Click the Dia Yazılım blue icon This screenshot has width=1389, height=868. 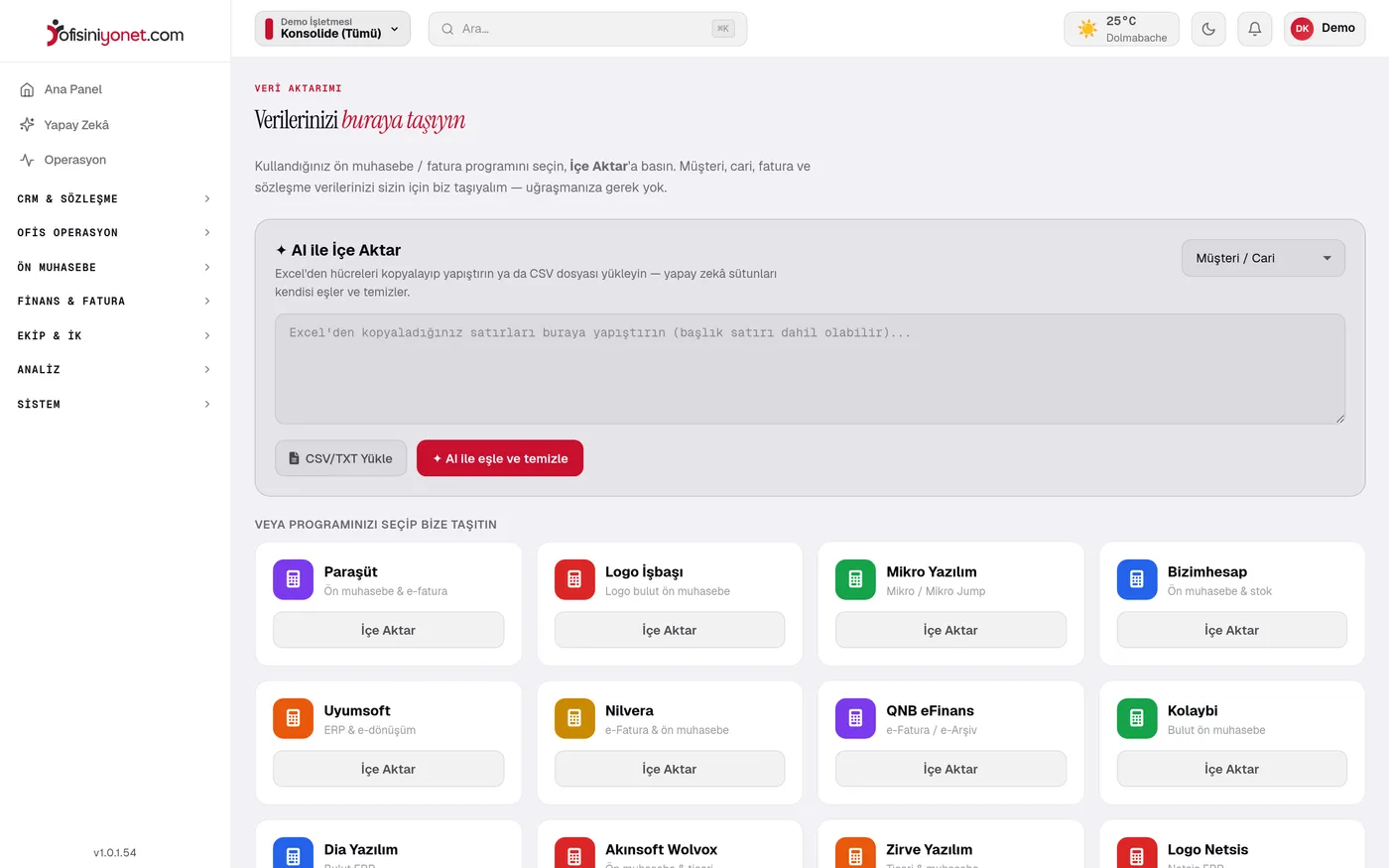(293, 853)
